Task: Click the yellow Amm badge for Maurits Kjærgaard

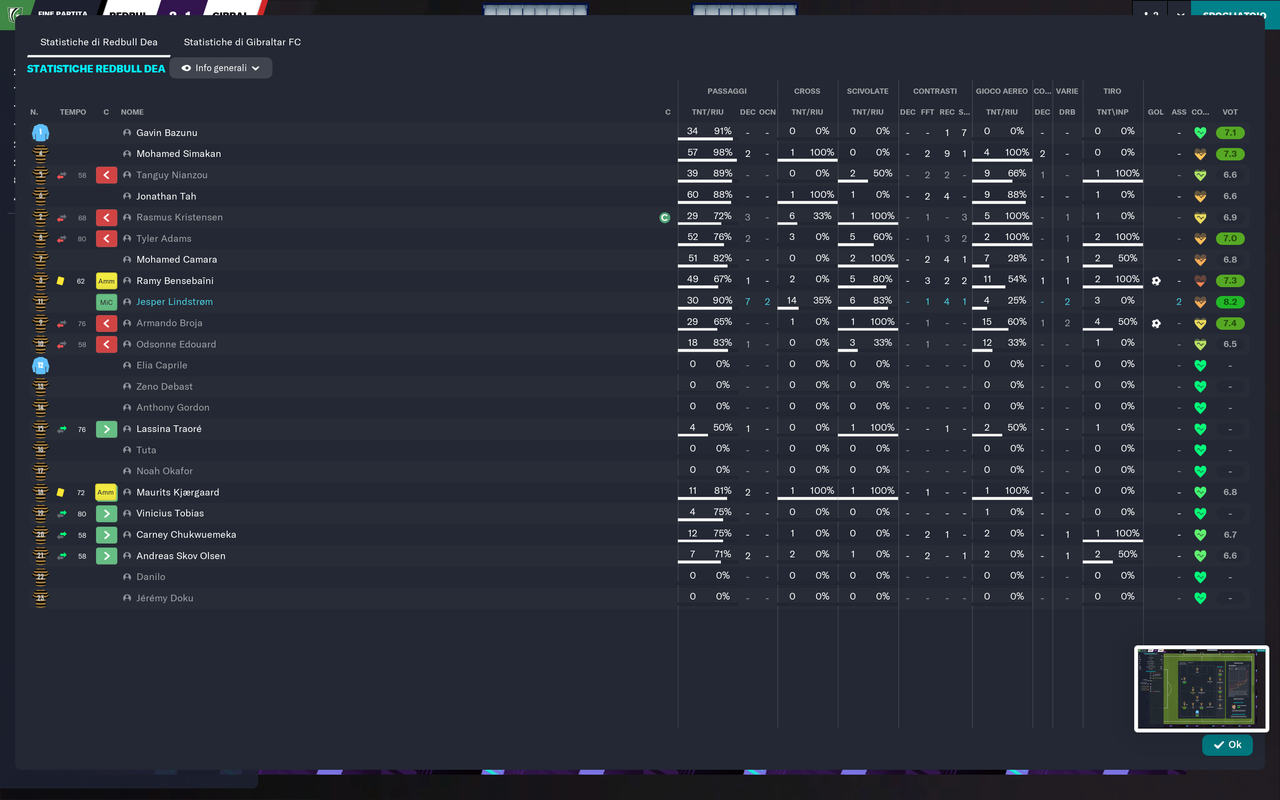Action: click(106, 493)
